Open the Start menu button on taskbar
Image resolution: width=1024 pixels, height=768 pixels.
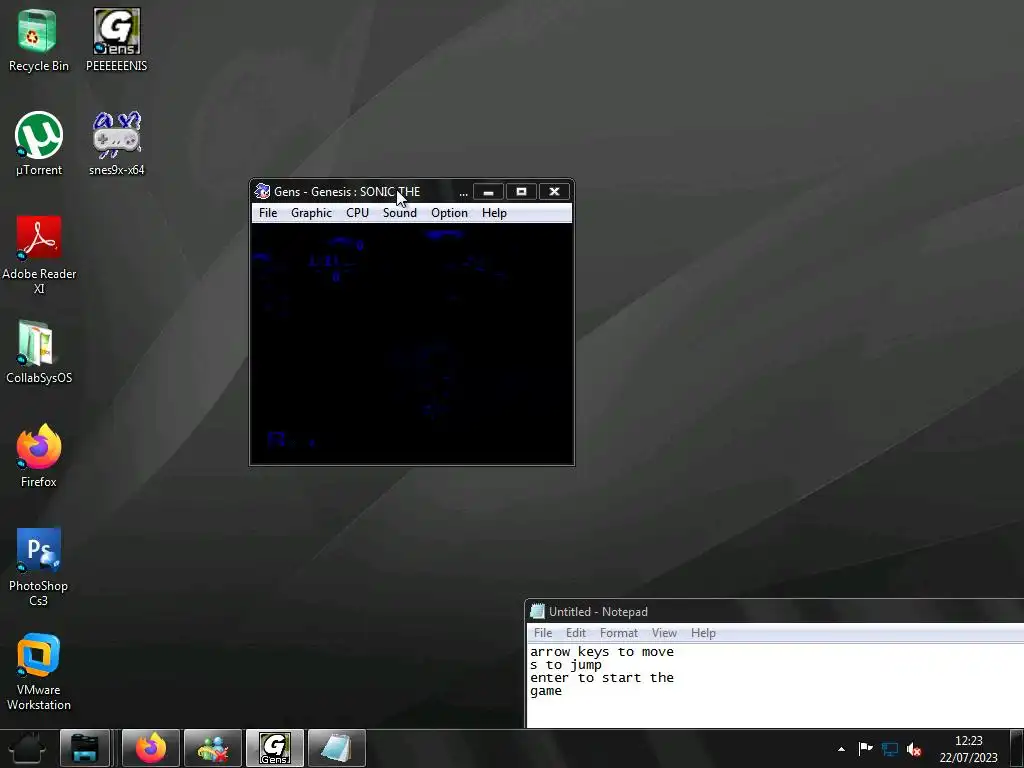[x=27, y=748]
